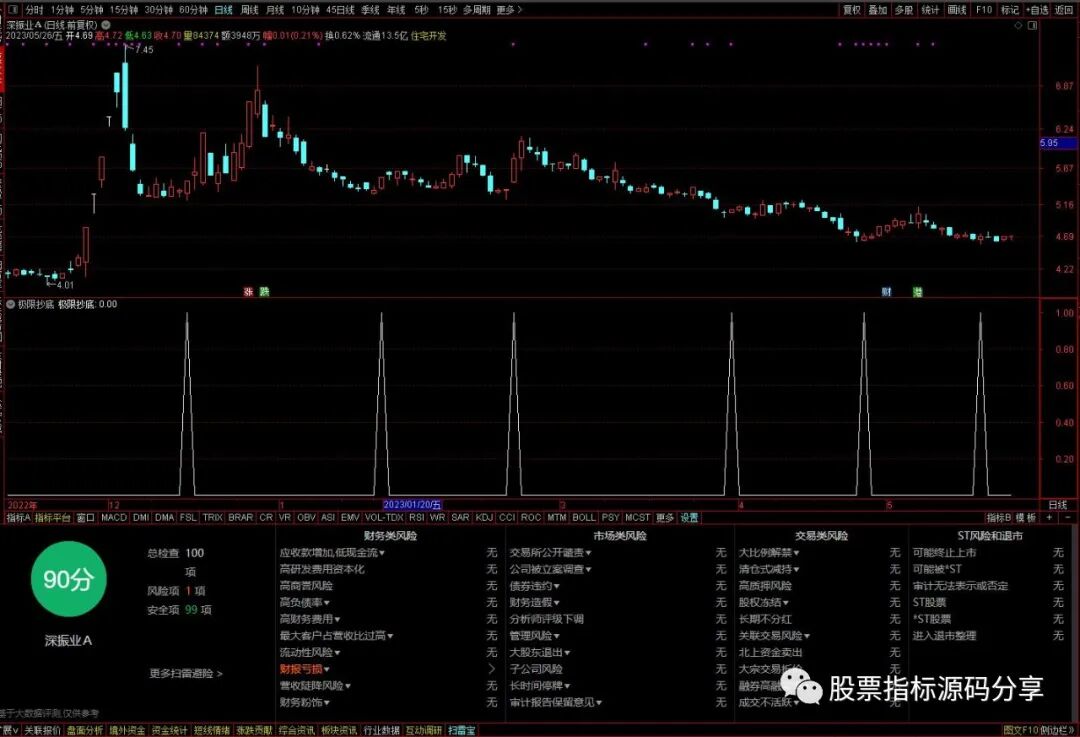Click the 返回 back button
1080x737 pixels.
(x=1063, y=10)
